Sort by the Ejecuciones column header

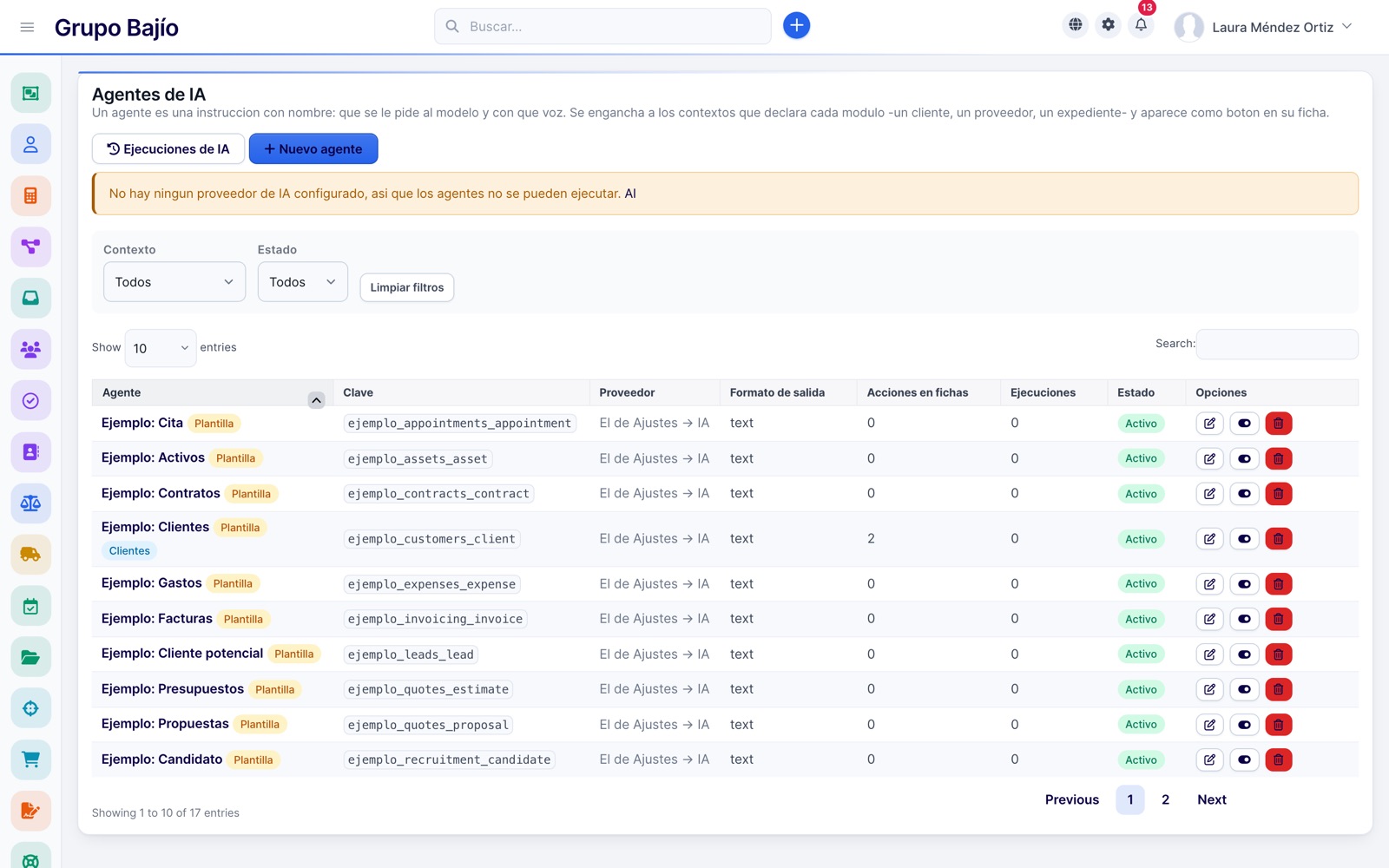(x=1053, y=392)
